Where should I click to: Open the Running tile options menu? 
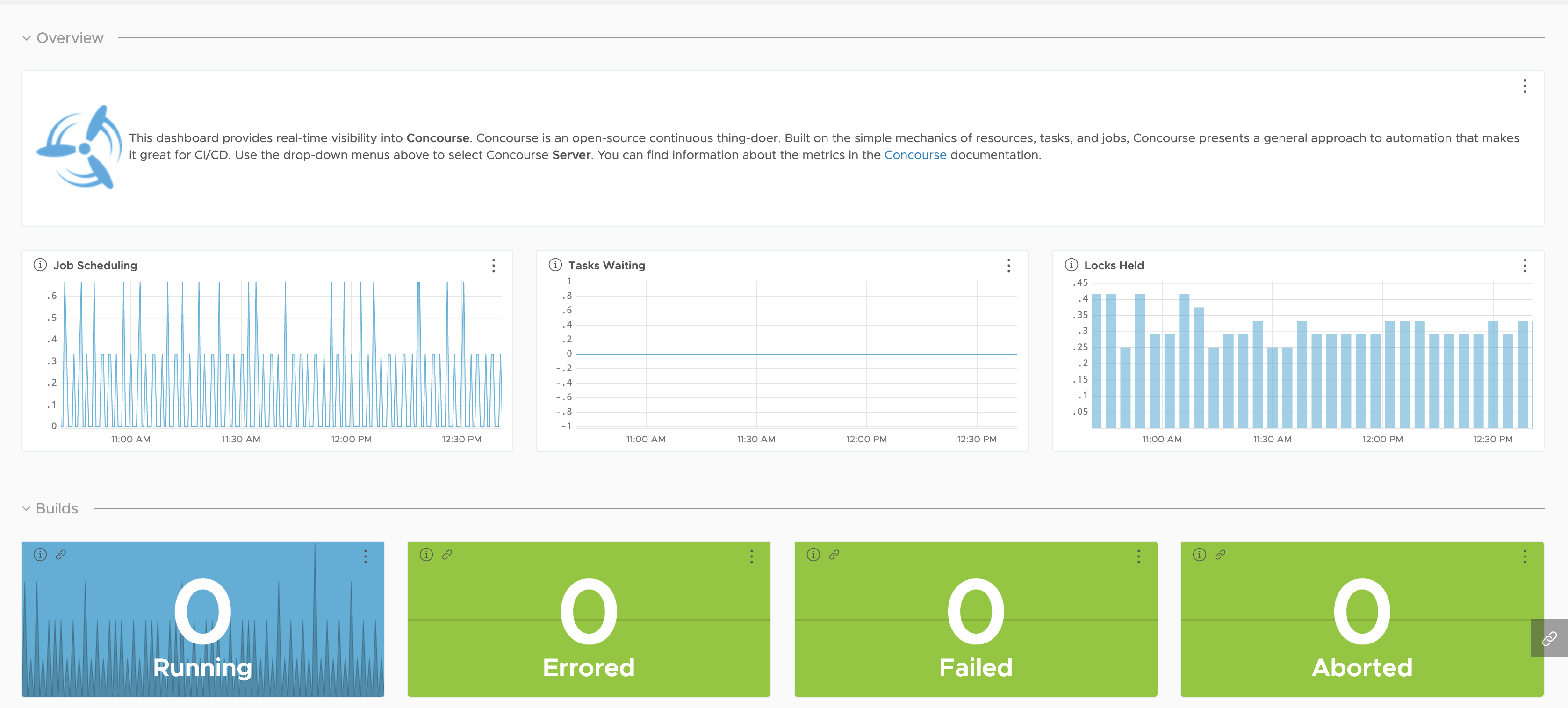click(365, 556)
